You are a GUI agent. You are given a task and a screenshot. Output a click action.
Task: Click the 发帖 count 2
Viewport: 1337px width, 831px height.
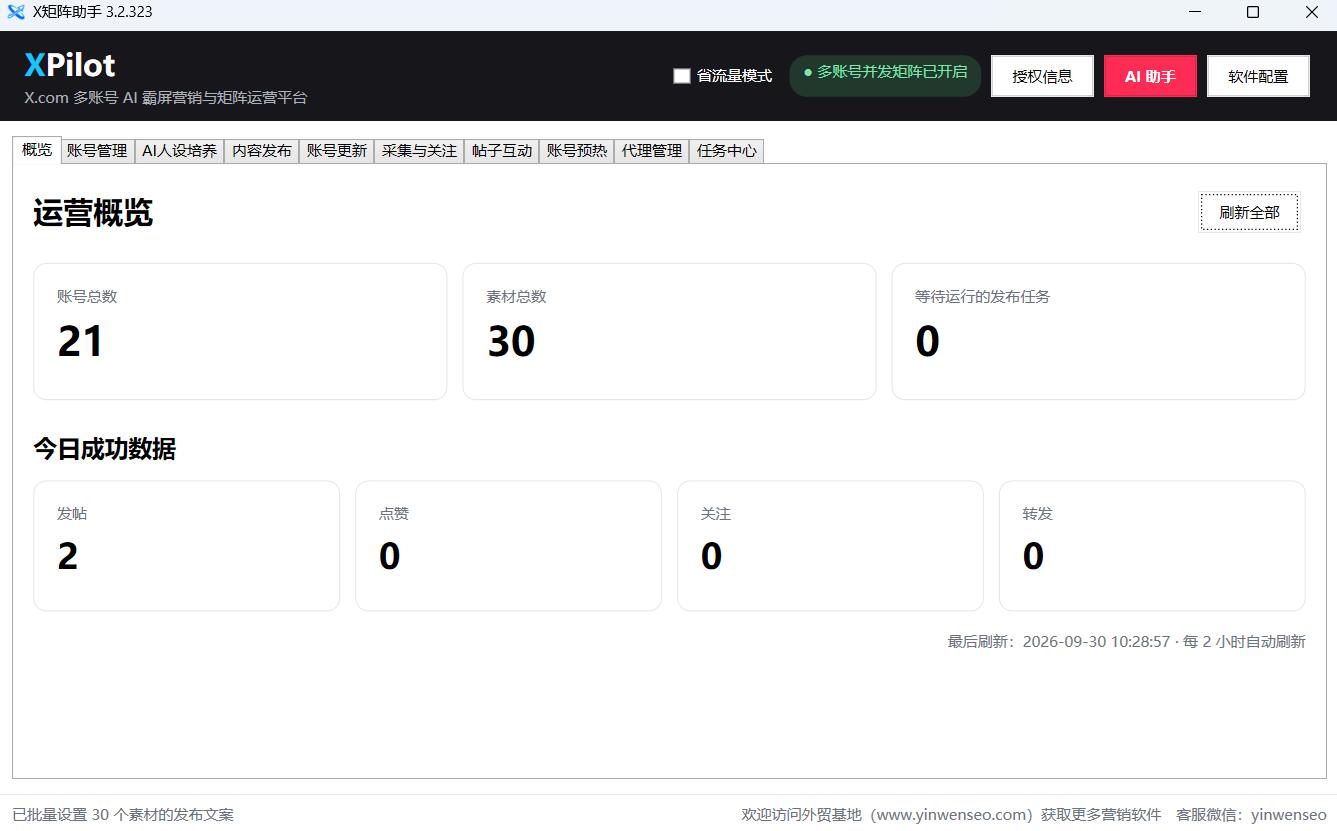pyautogui.click(x=68, y=556)
